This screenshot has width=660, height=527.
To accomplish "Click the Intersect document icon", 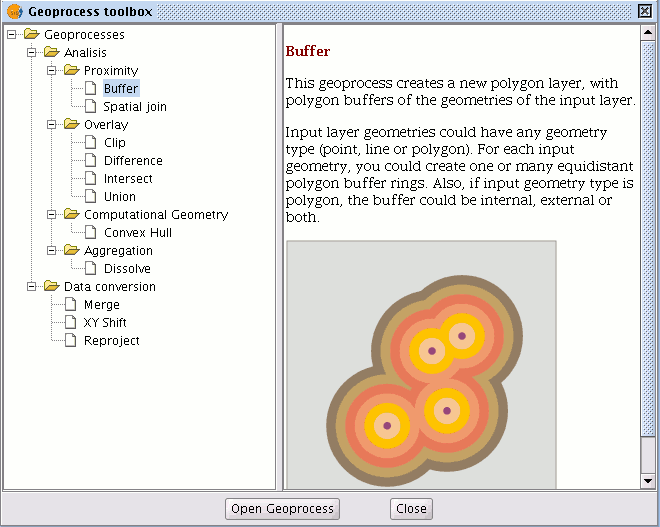I will click(91, 178).
